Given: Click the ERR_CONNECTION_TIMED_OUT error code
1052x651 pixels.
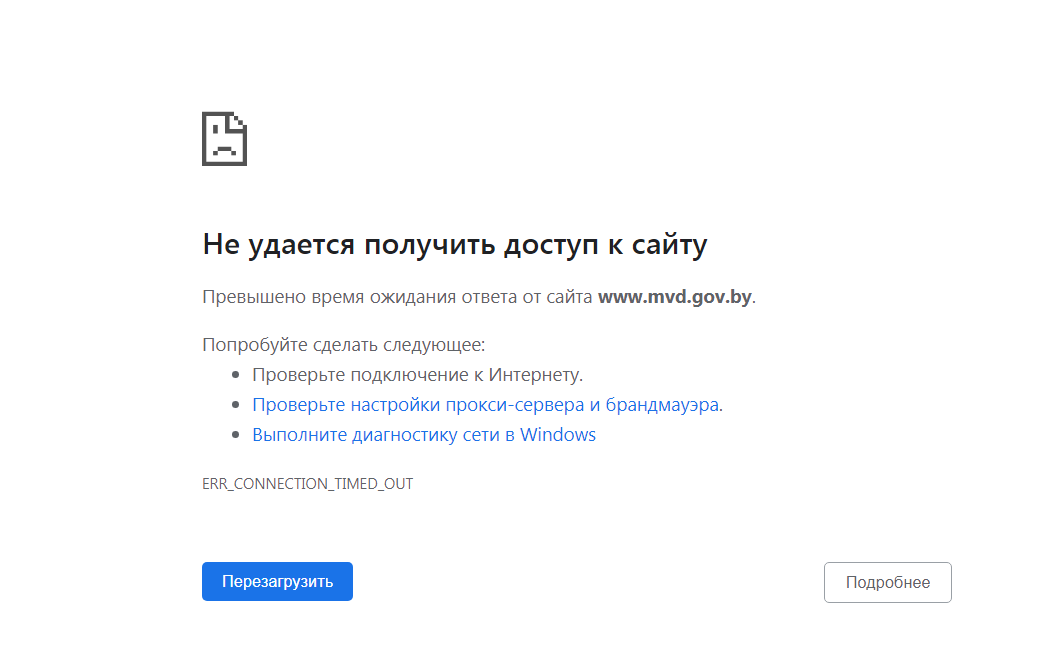Looking at the screenshot, I should click(x=309, y=483).
